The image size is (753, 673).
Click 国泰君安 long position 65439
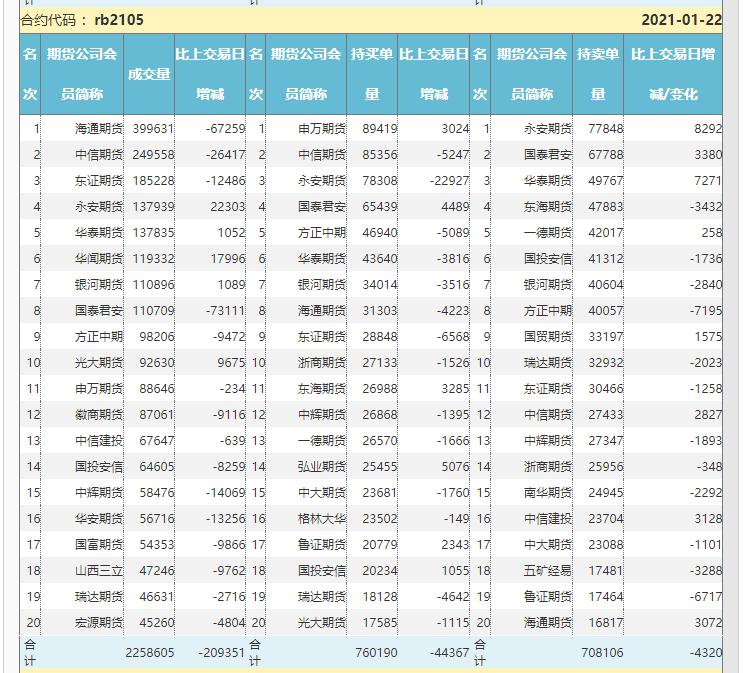[379, 207]
